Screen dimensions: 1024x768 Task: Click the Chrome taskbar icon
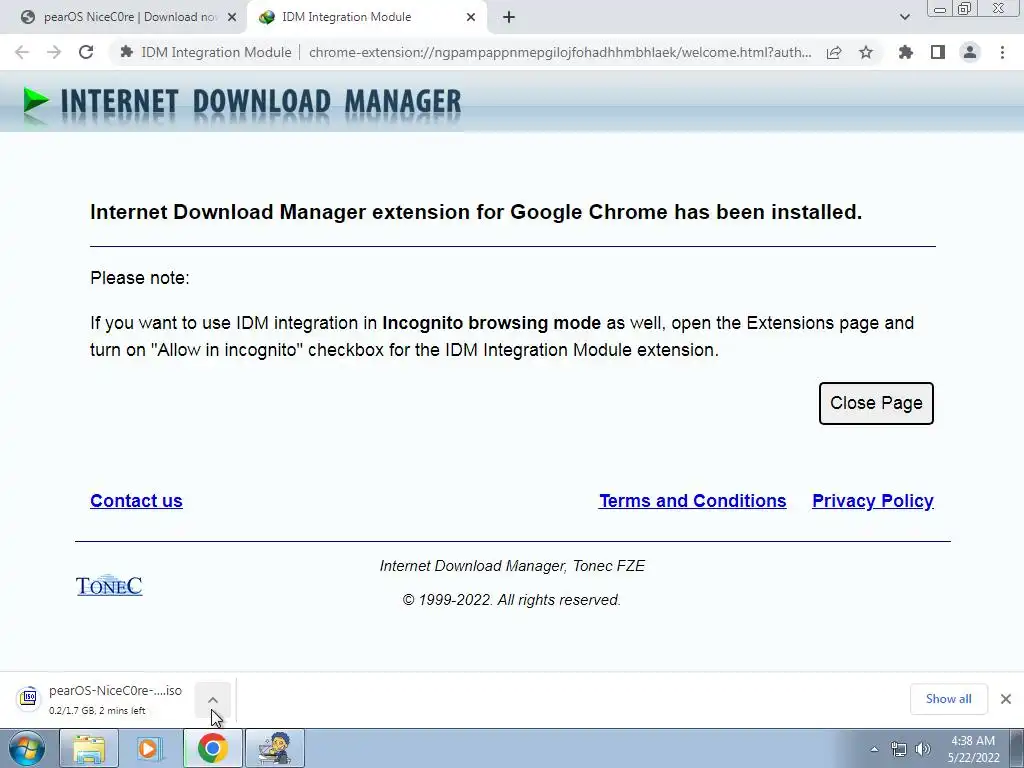point(212,748)
